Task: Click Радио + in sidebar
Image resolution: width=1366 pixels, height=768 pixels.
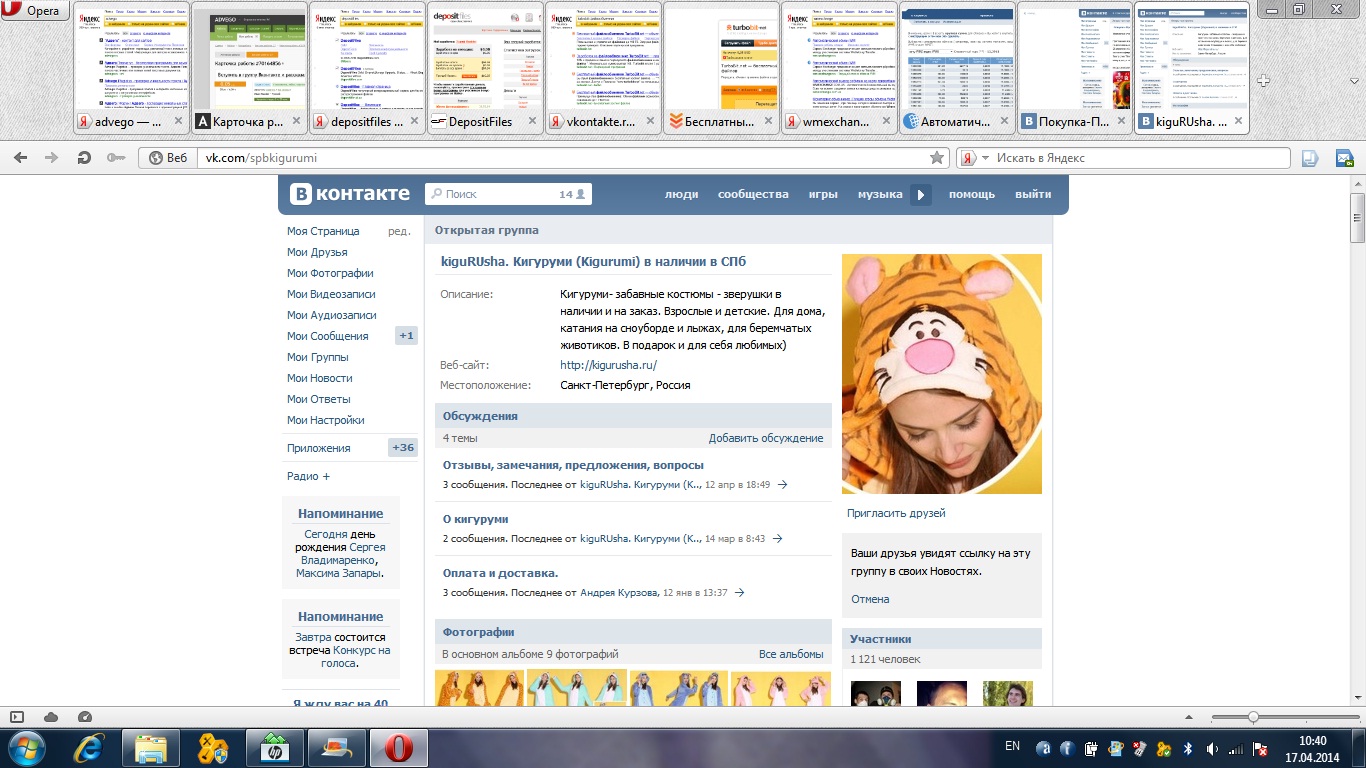Action: coord(308,476)
